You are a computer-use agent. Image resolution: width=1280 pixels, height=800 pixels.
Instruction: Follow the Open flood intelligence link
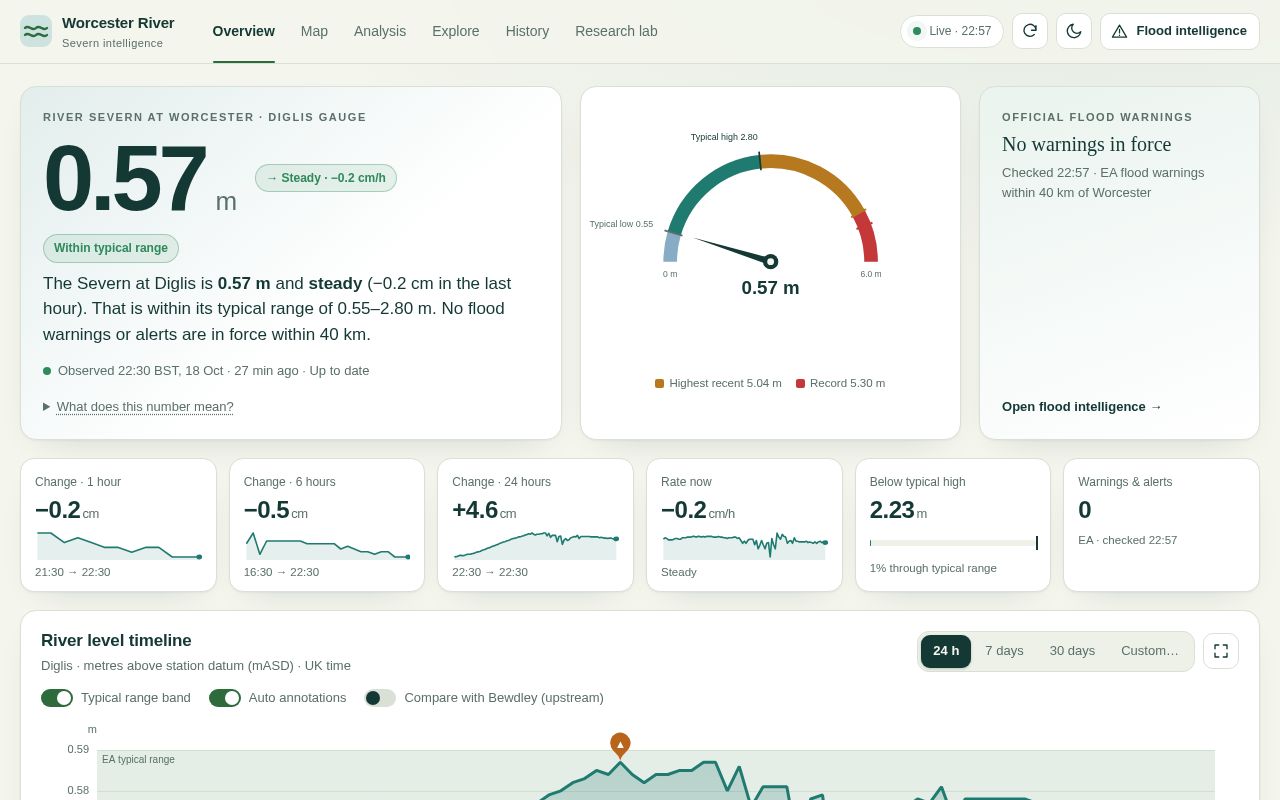(x=1082, y=406)
